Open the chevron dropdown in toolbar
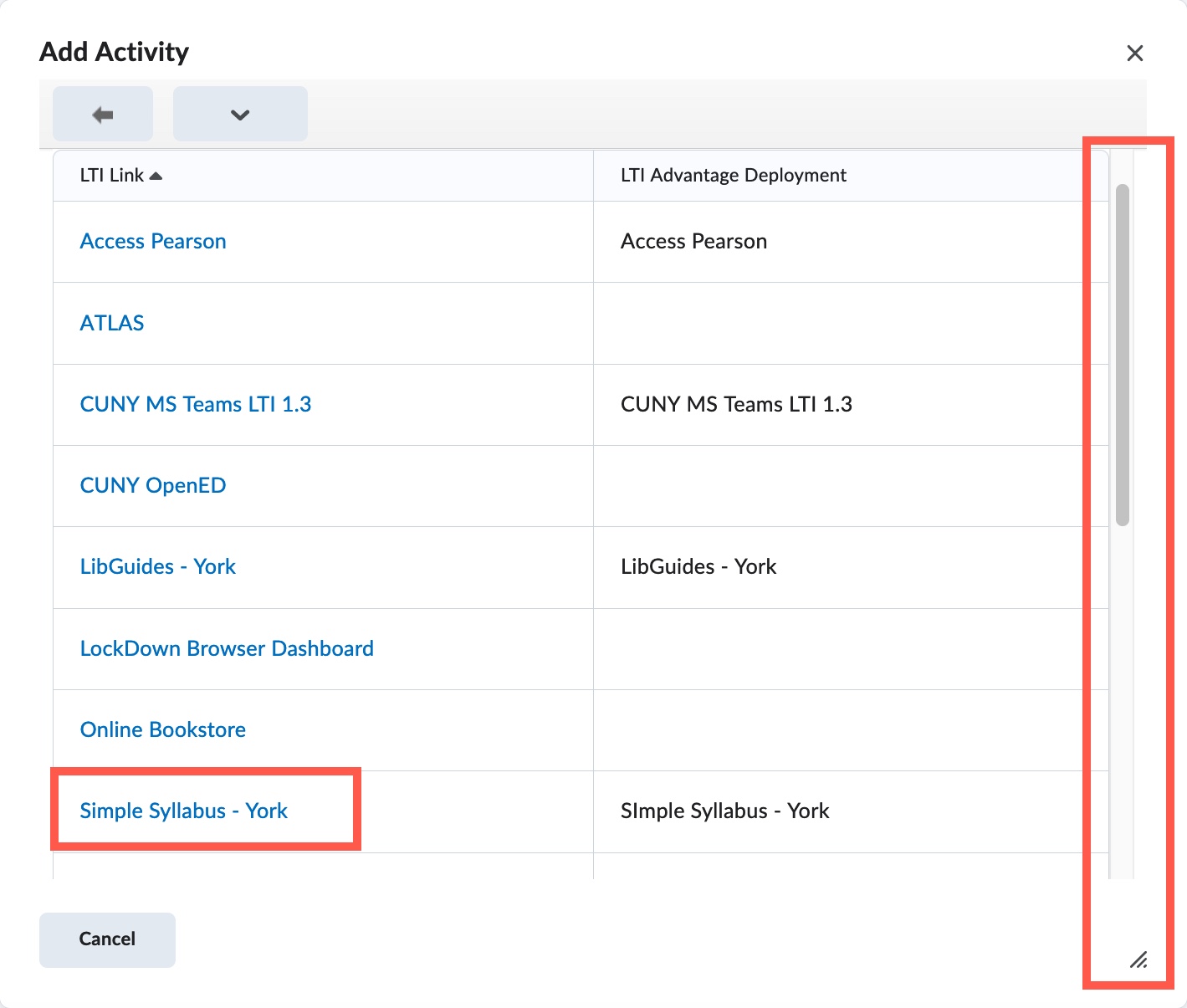Viewport: 1187px width, 1008px height. pyautogui.click(x=240, y=114)
